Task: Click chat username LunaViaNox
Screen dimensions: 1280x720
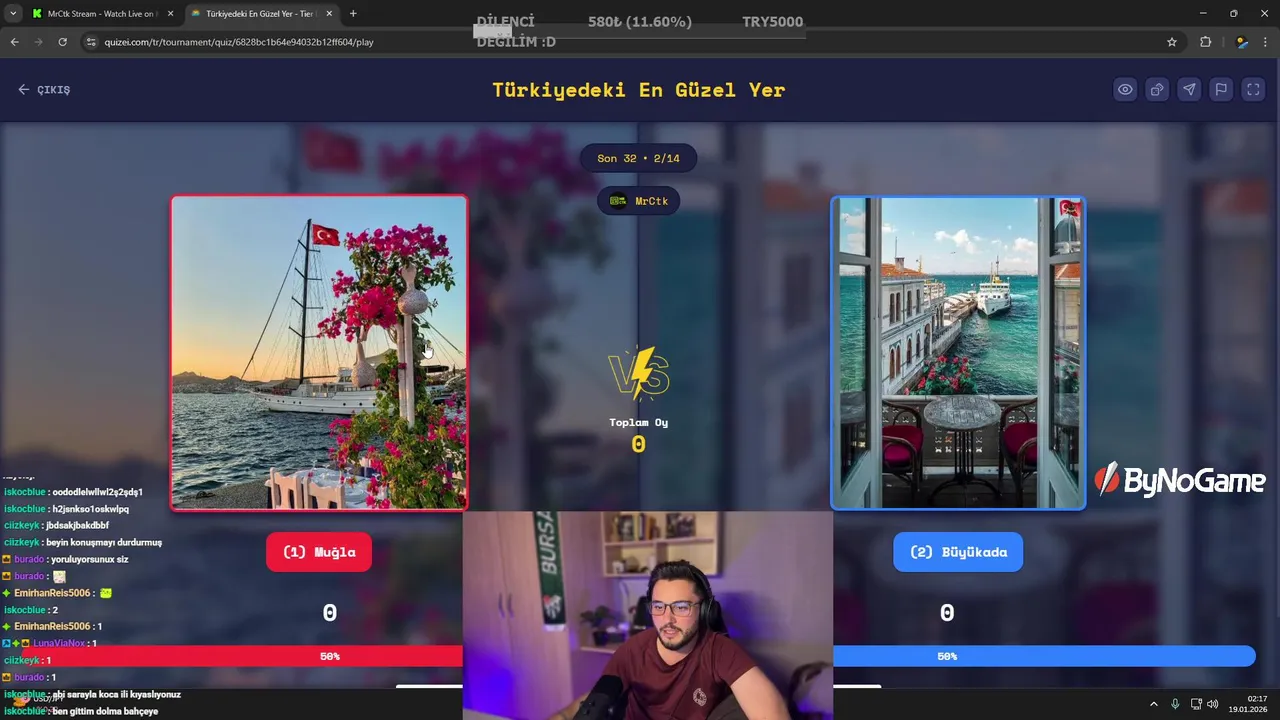Action: click(x=60, y=643)
